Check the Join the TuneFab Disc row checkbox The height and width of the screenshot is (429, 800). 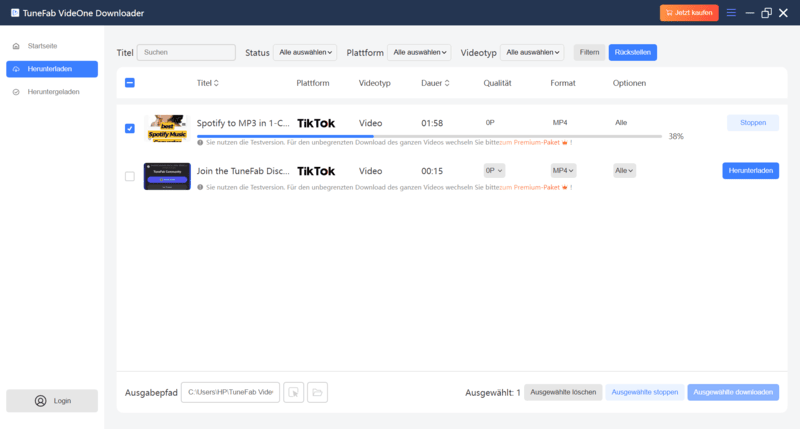point(130,176)
